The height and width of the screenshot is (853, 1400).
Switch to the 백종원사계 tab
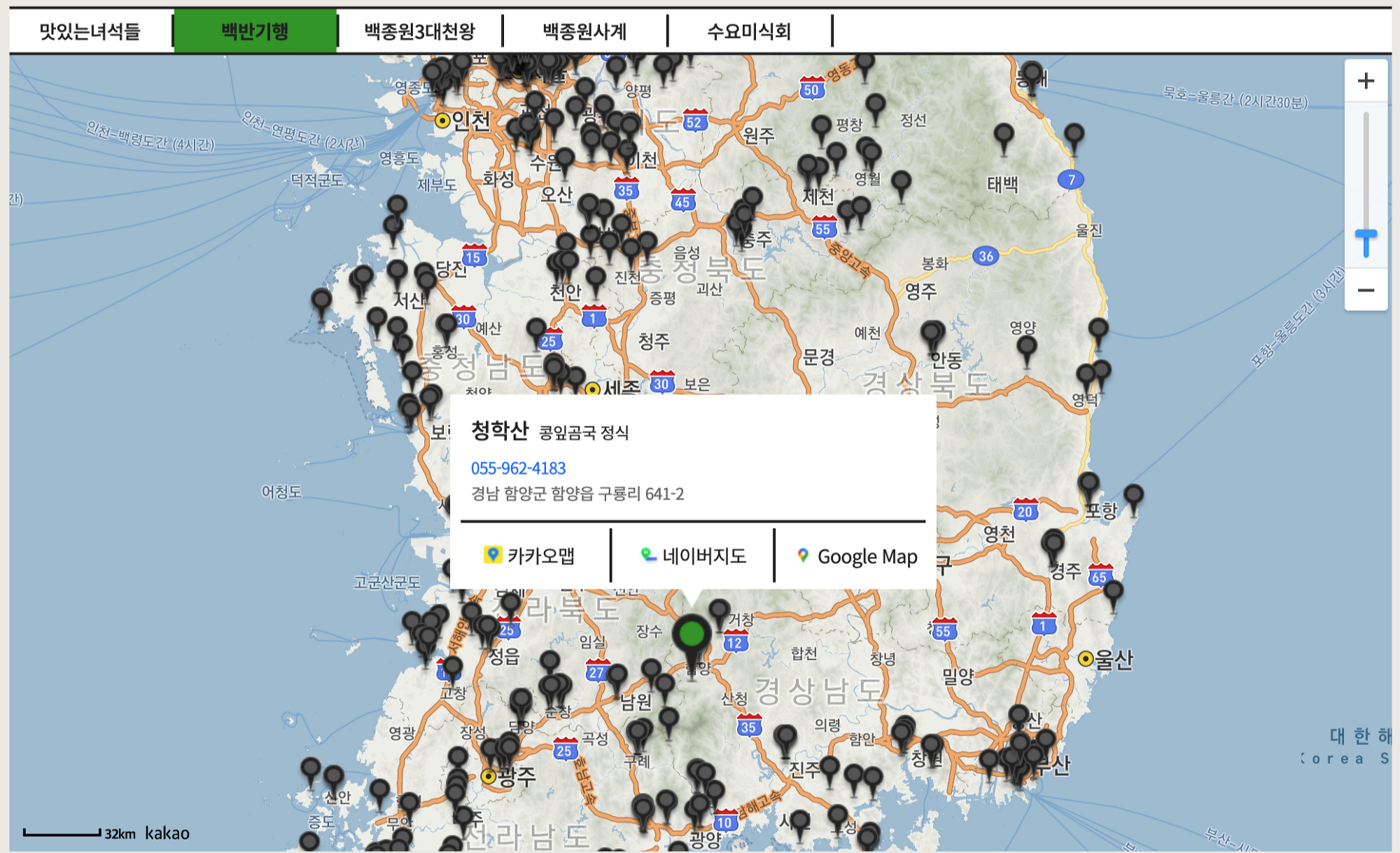pyautogui.click(x=584, y=32)
